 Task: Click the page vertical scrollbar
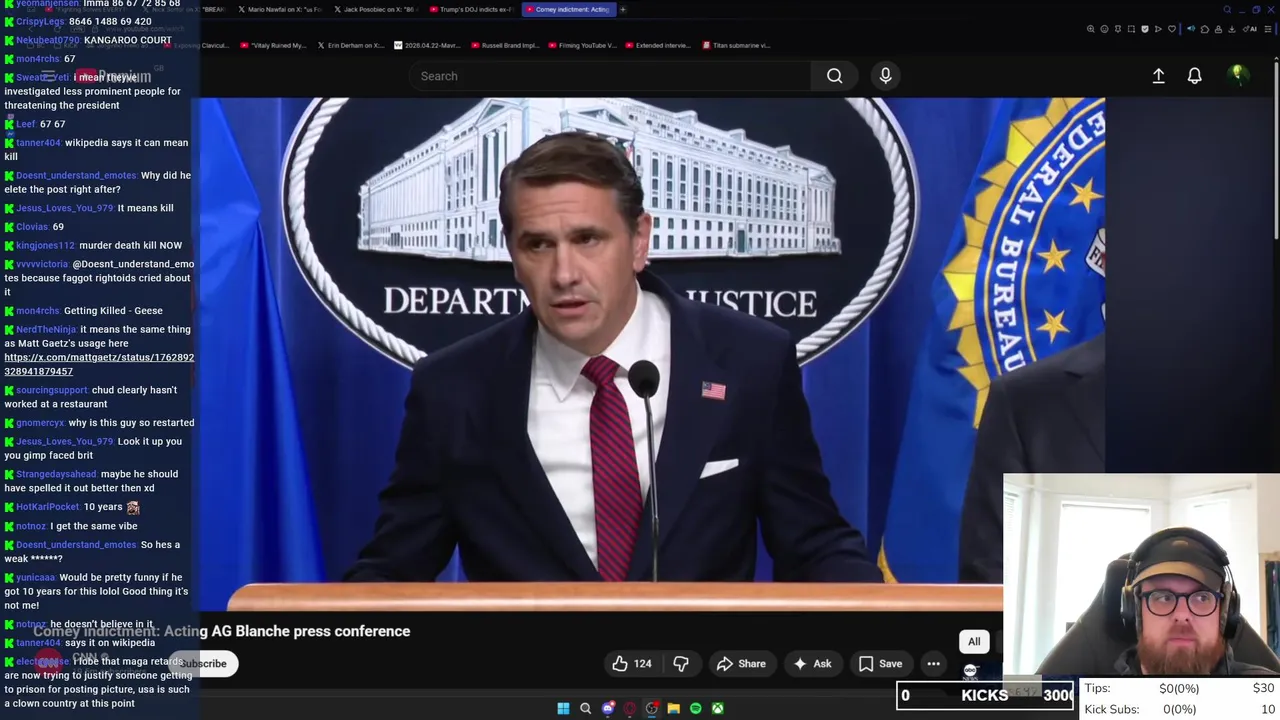coord(1276,150)
